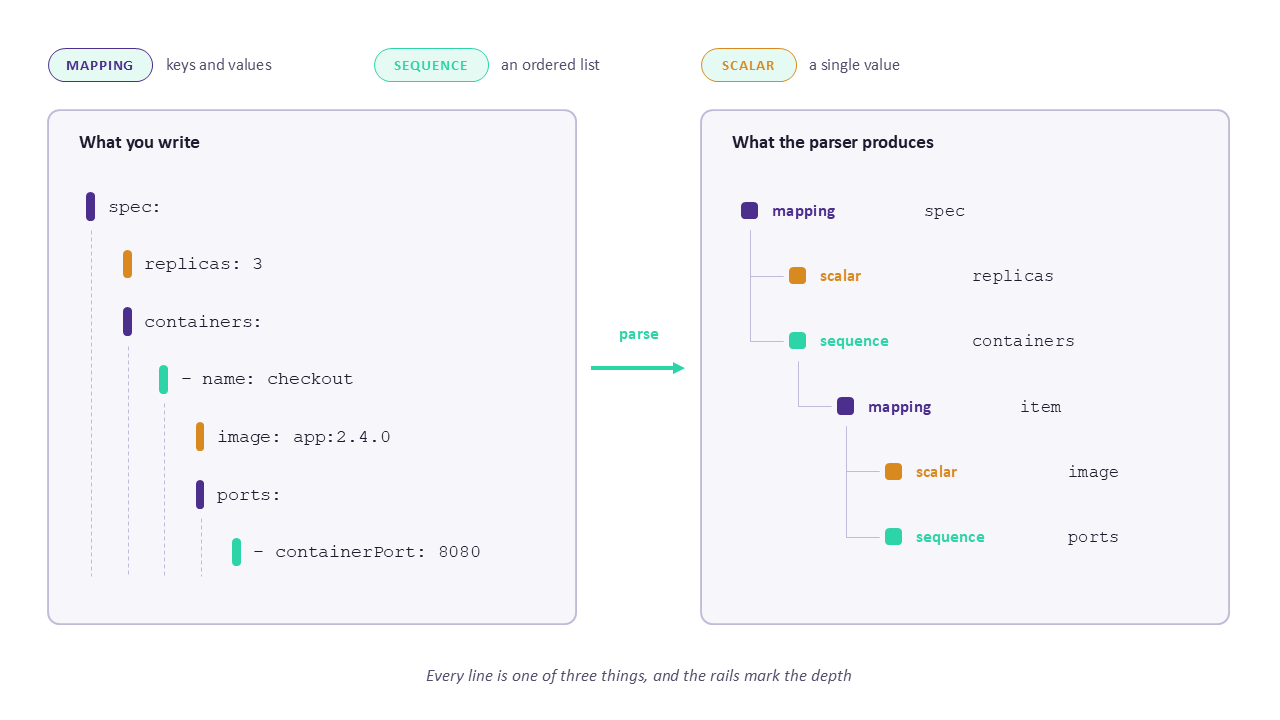Click the green marker before containerPort: 8080
Viewport: 1280px width, 720px height.
click(236, 552)
